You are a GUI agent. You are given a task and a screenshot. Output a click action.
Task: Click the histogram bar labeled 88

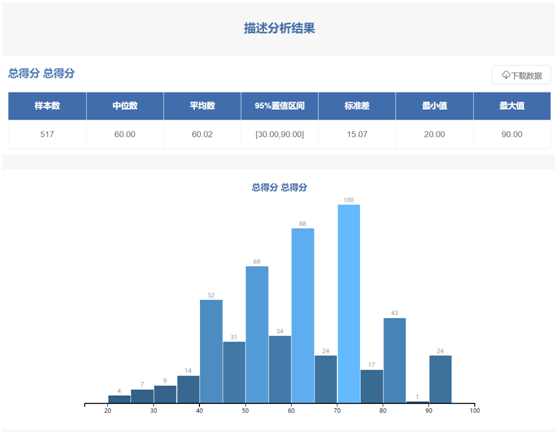303,315
